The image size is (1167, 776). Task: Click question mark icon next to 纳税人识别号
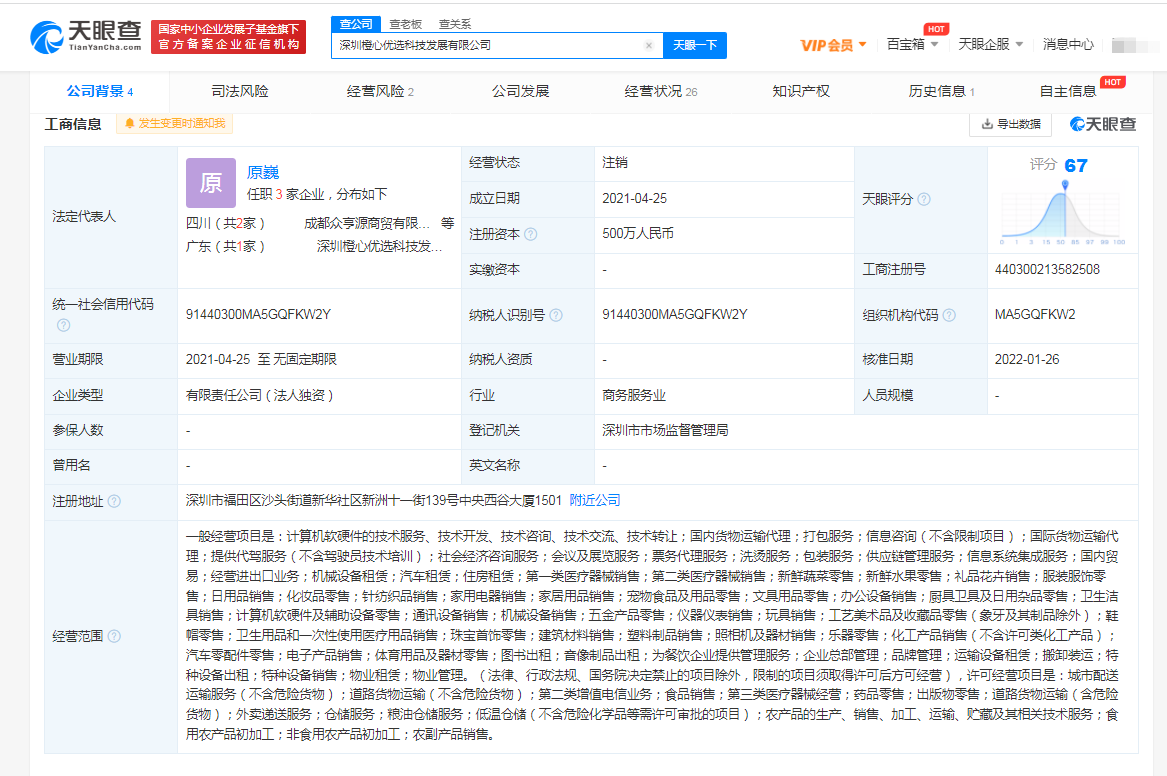pos(556,315)
